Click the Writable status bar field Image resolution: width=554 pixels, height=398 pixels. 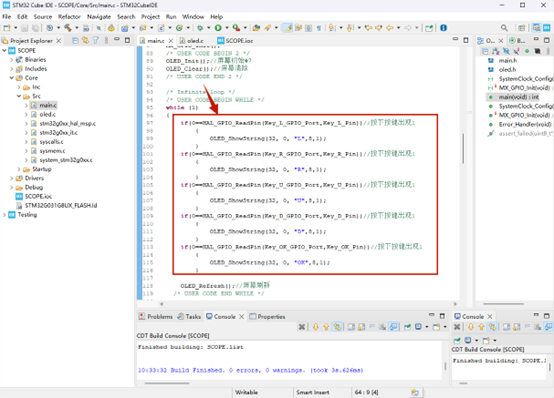(246, 392)
